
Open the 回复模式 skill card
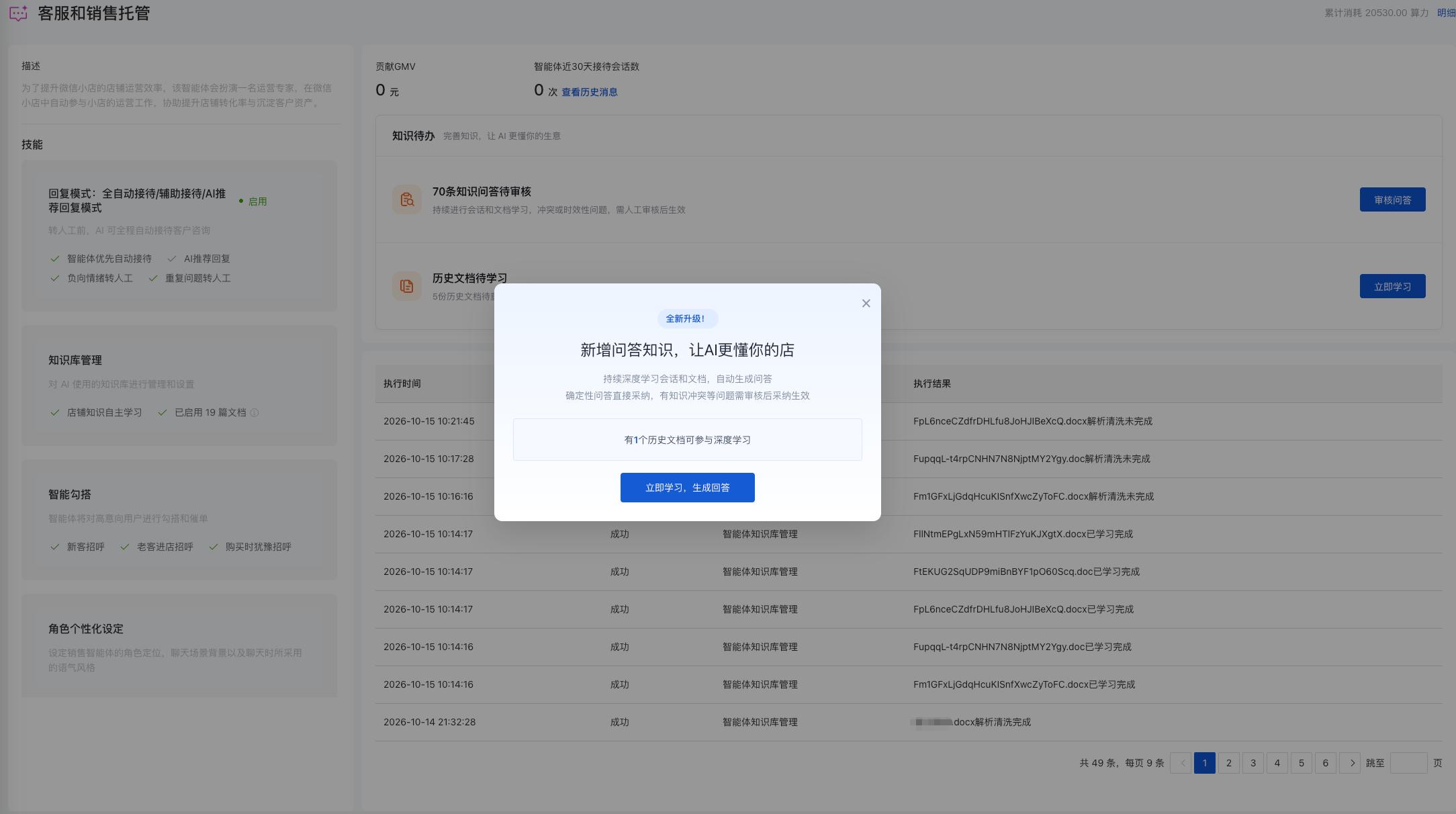(179, 236)
